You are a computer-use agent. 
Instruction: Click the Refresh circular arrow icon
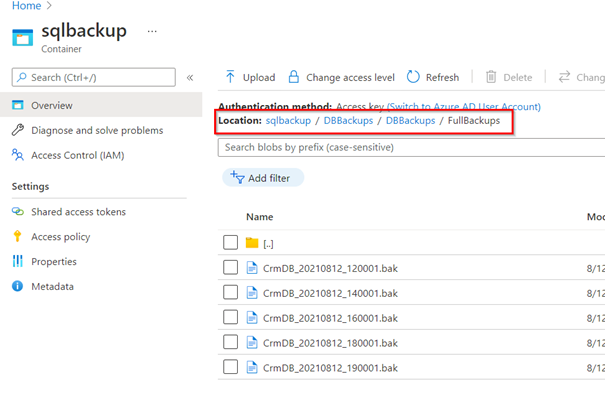(413, 77)
